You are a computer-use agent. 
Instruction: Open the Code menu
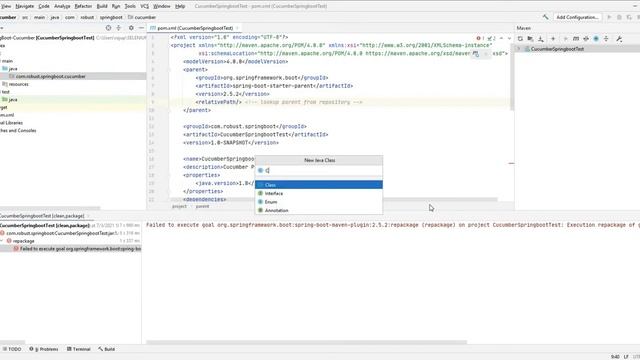pos(44,6)
